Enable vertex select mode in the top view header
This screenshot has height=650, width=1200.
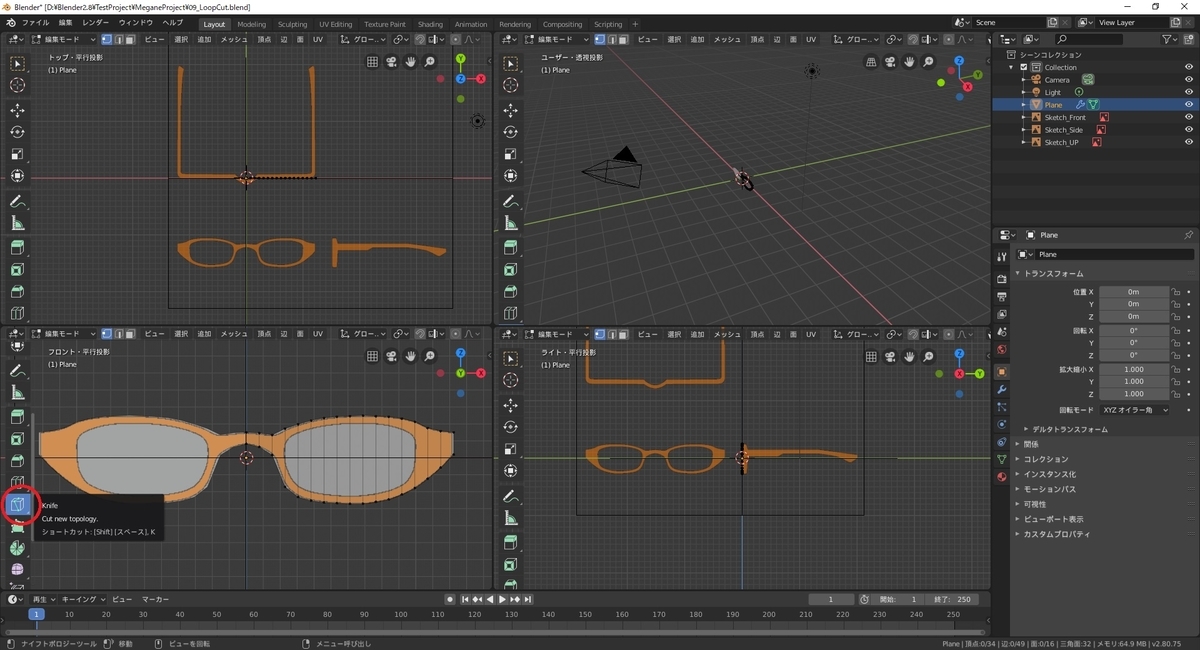[107, 39]
